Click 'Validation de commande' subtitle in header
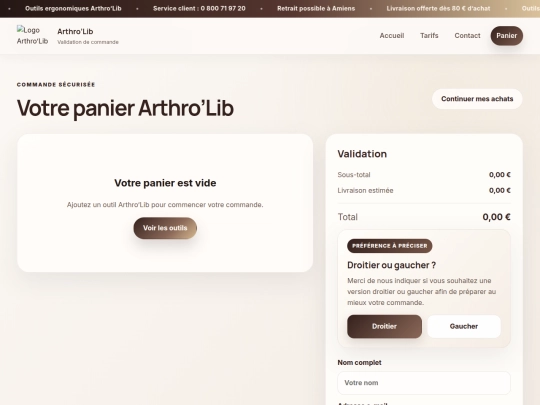Viewport: 540px width, 405px height. (88, 42)
